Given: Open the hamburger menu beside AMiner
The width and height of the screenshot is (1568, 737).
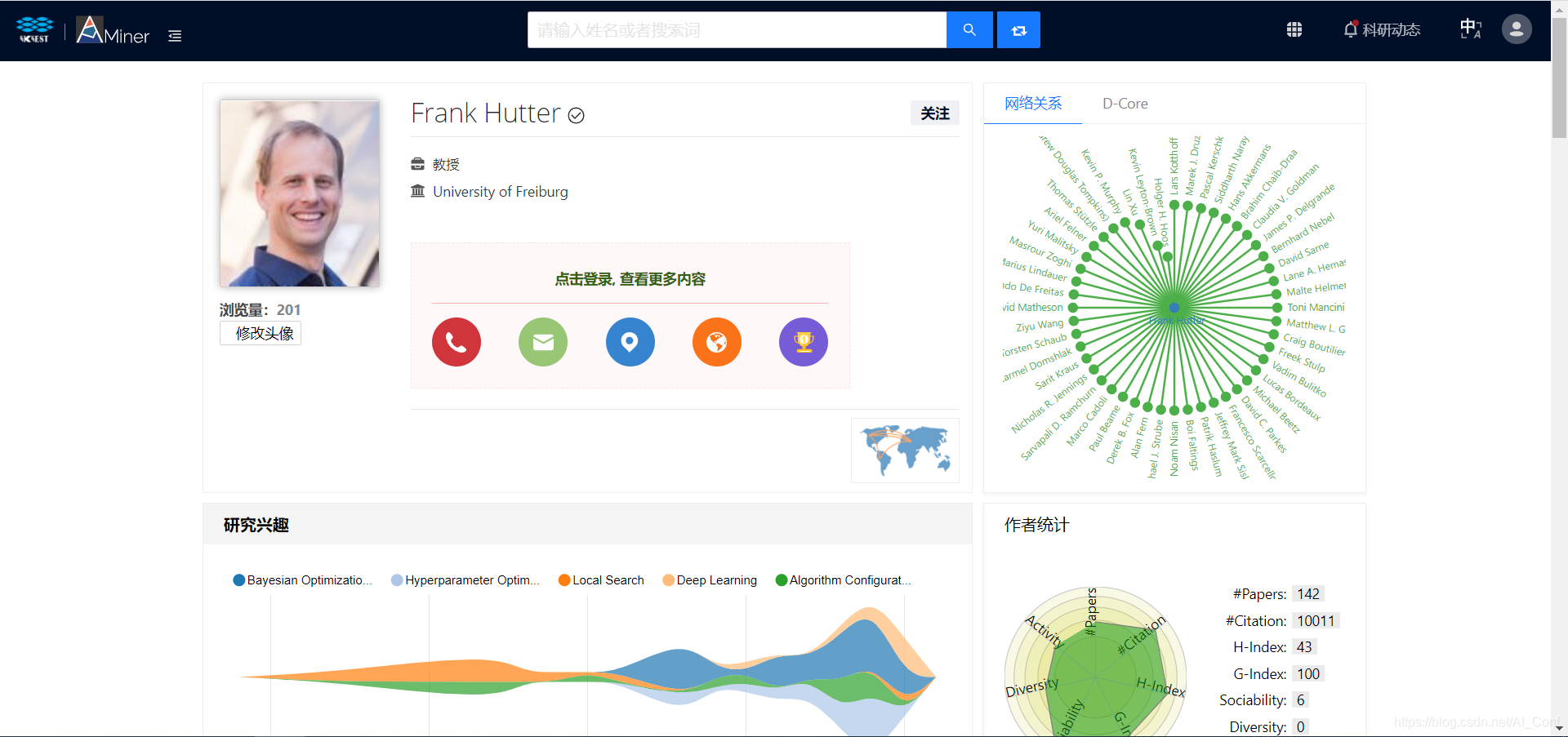Looking at the screenshot, I should (x=175, y=36).
